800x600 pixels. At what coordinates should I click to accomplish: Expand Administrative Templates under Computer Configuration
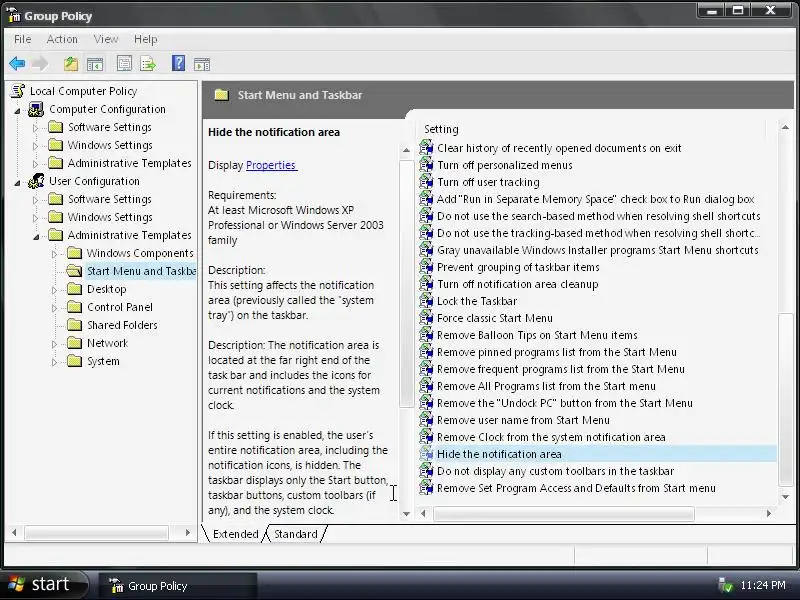[35, 164]
